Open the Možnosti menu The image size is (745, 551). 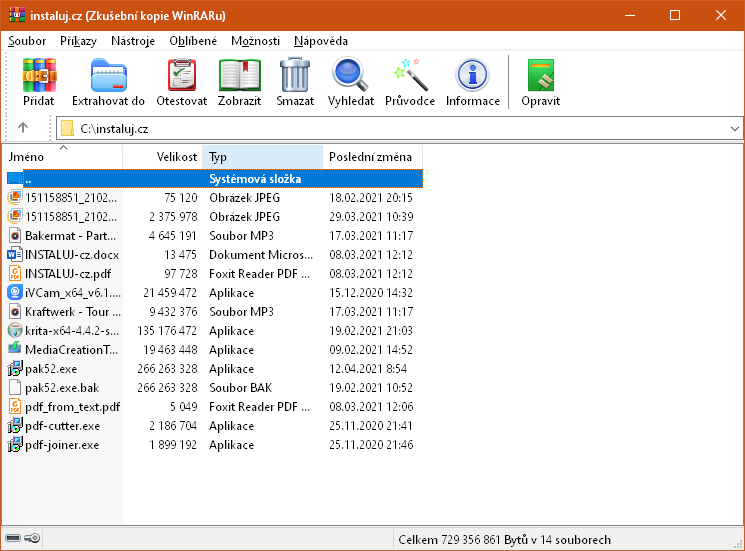[255, 41]
